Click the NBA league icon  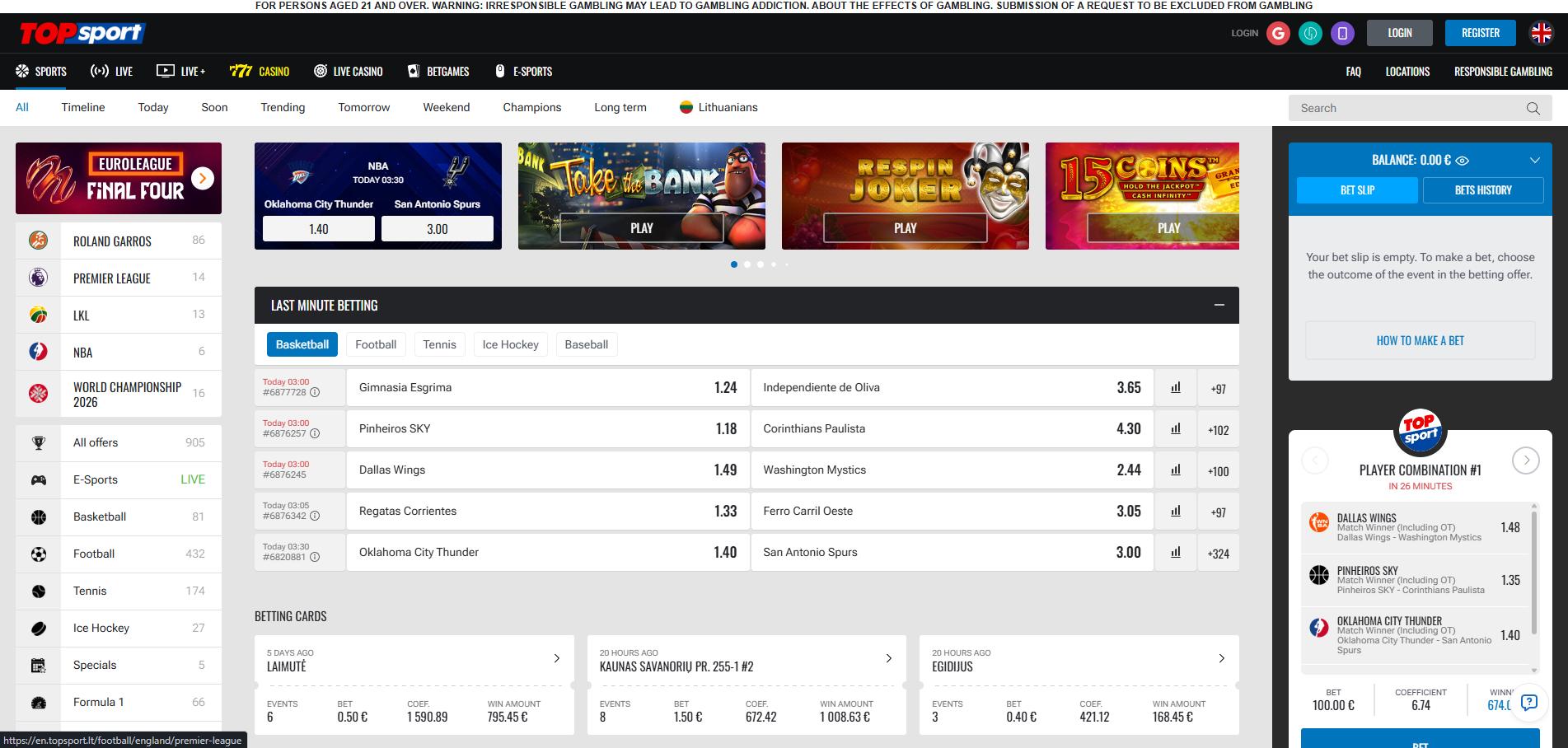[x=38, y=352]
